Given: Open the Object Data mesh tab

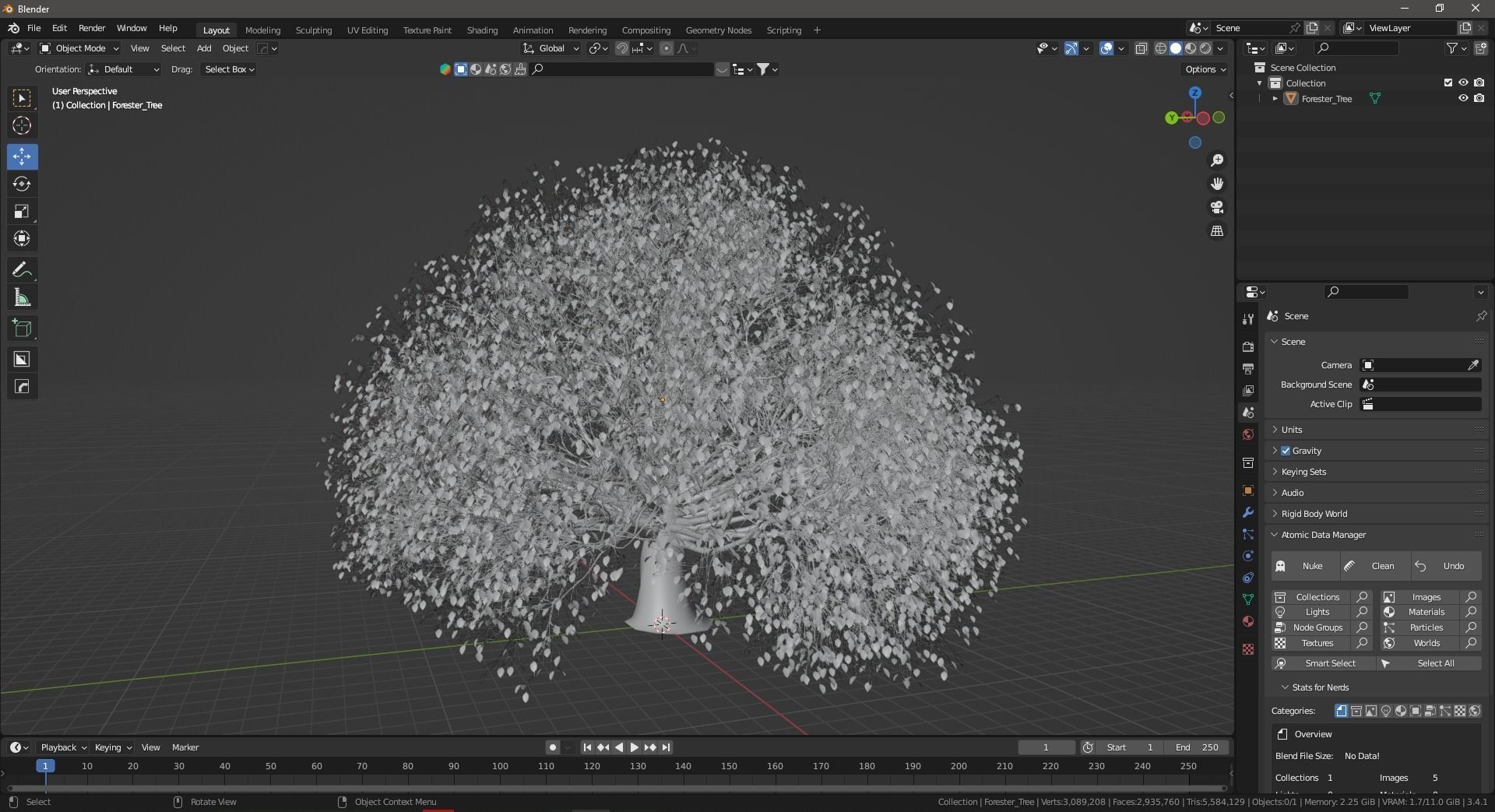Looking at the screenshot, I should (x=1248, y=599).
